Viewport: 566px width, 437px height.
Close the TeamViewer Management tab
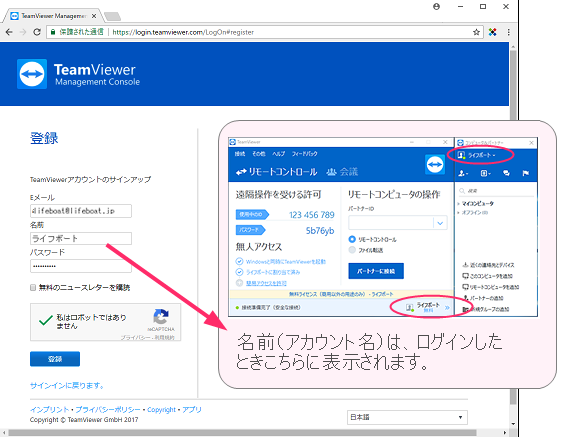[94, 16]
